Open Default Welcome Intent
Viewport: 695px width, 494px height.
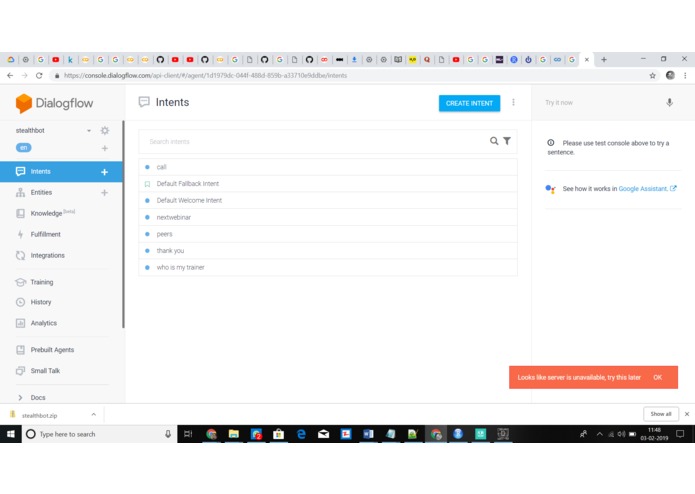[328, 201]
